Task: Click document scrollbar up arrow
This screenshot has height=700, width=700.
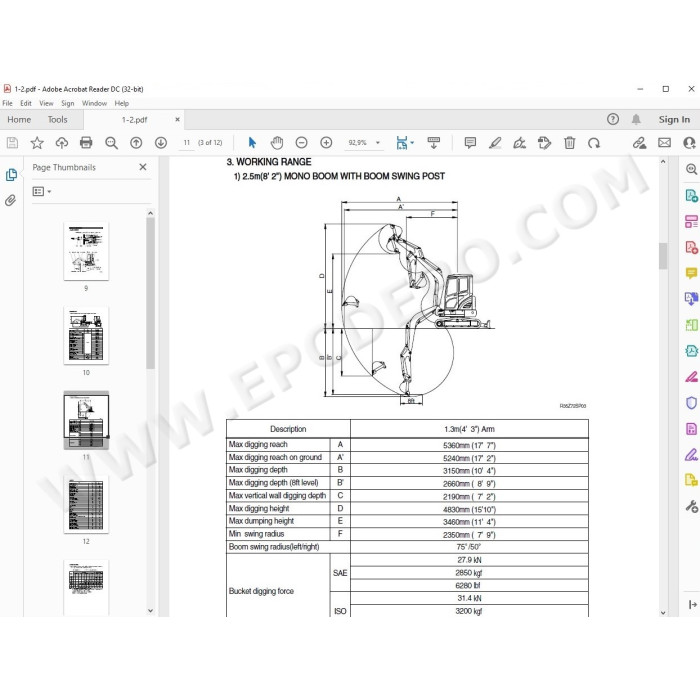Action: [663, 162]
